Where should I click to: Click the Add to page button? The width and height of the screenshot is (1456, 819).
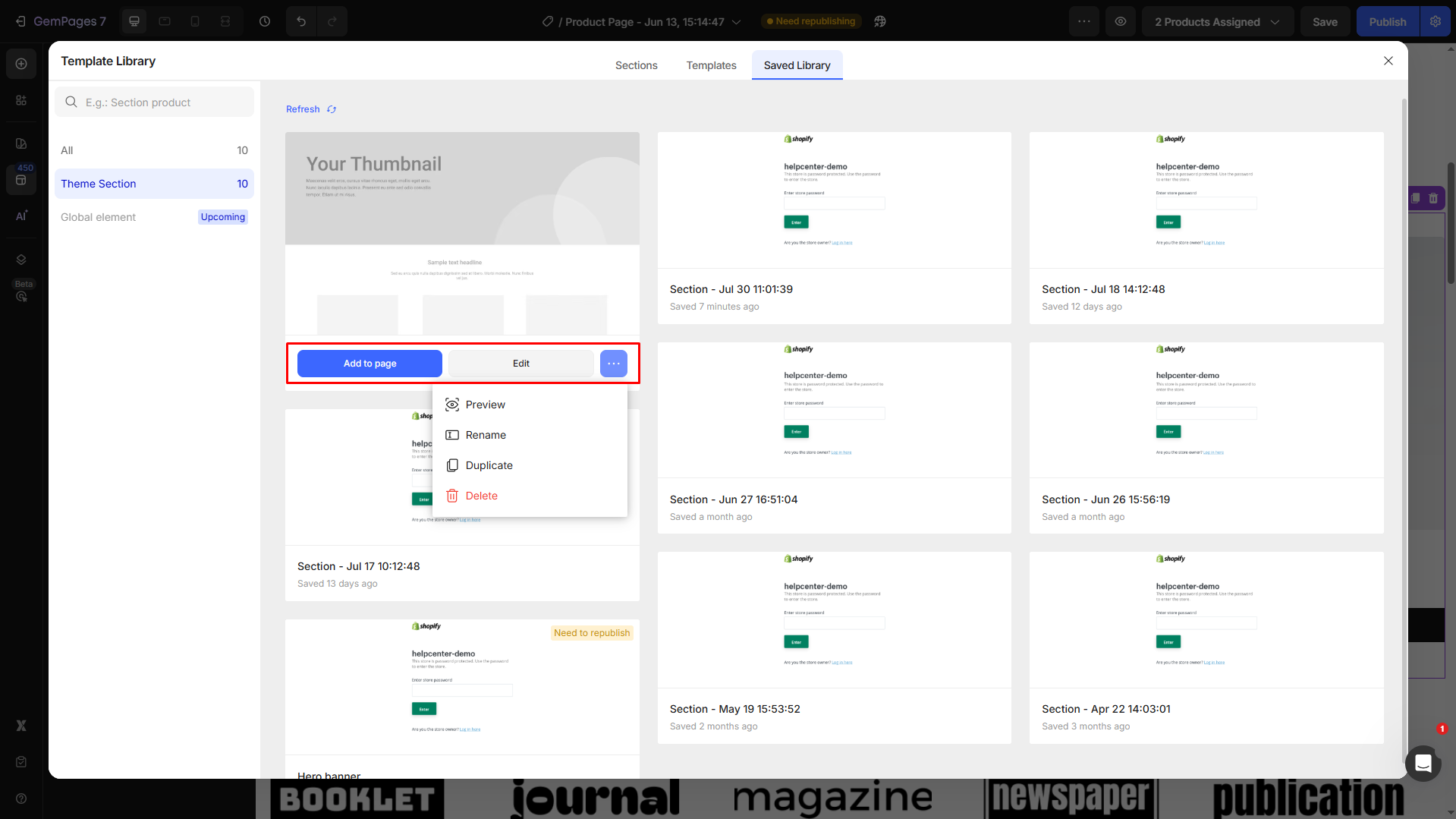[370, 364]
